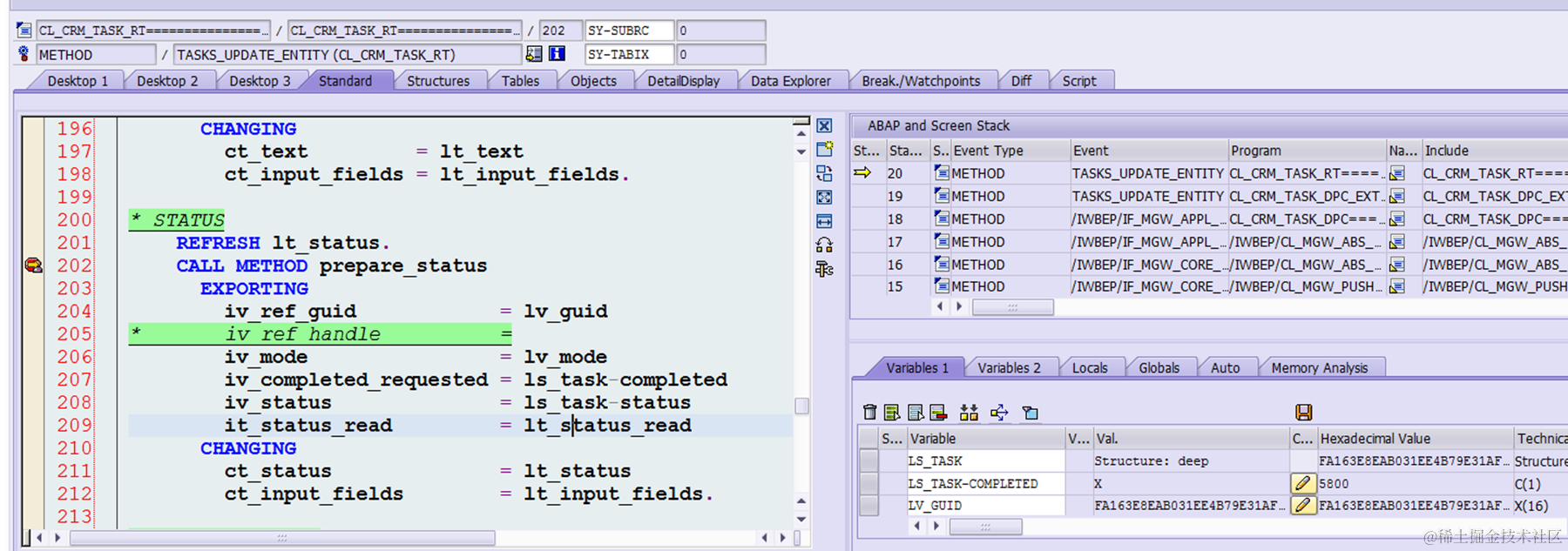The height and width of the screenshot is (551, 1568).
Task: Click the Hexadecimal Value column header
Action: [x=1416, y=439]
